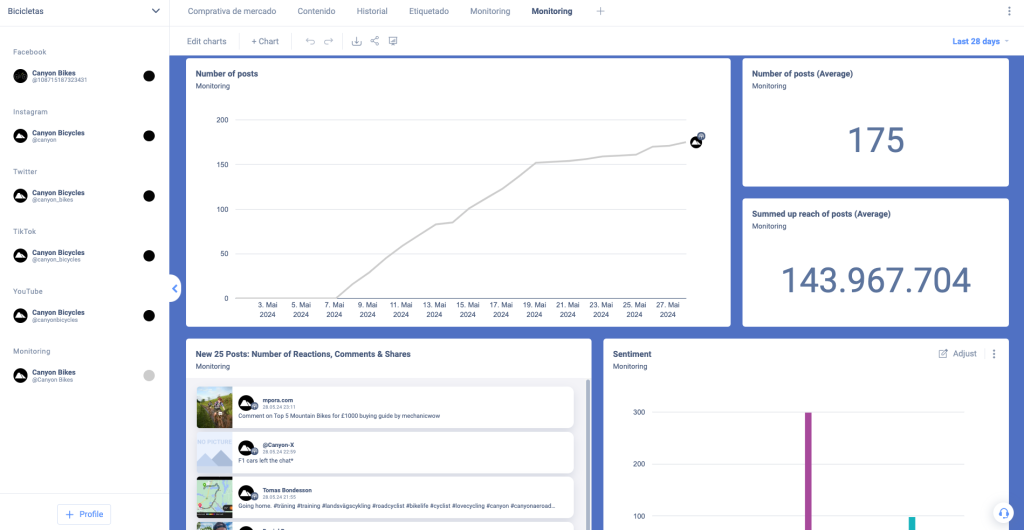Open the Historial tab
Image resolution: width=1024 pixels, height=530 pixels.
coord(372,11)
